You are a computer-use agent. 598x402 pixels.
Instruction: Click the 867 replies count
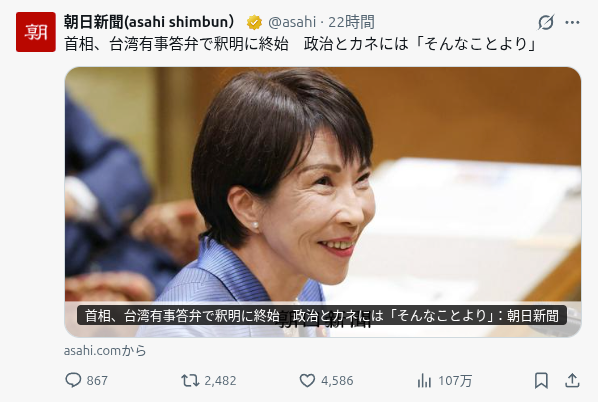click(97, 381)
